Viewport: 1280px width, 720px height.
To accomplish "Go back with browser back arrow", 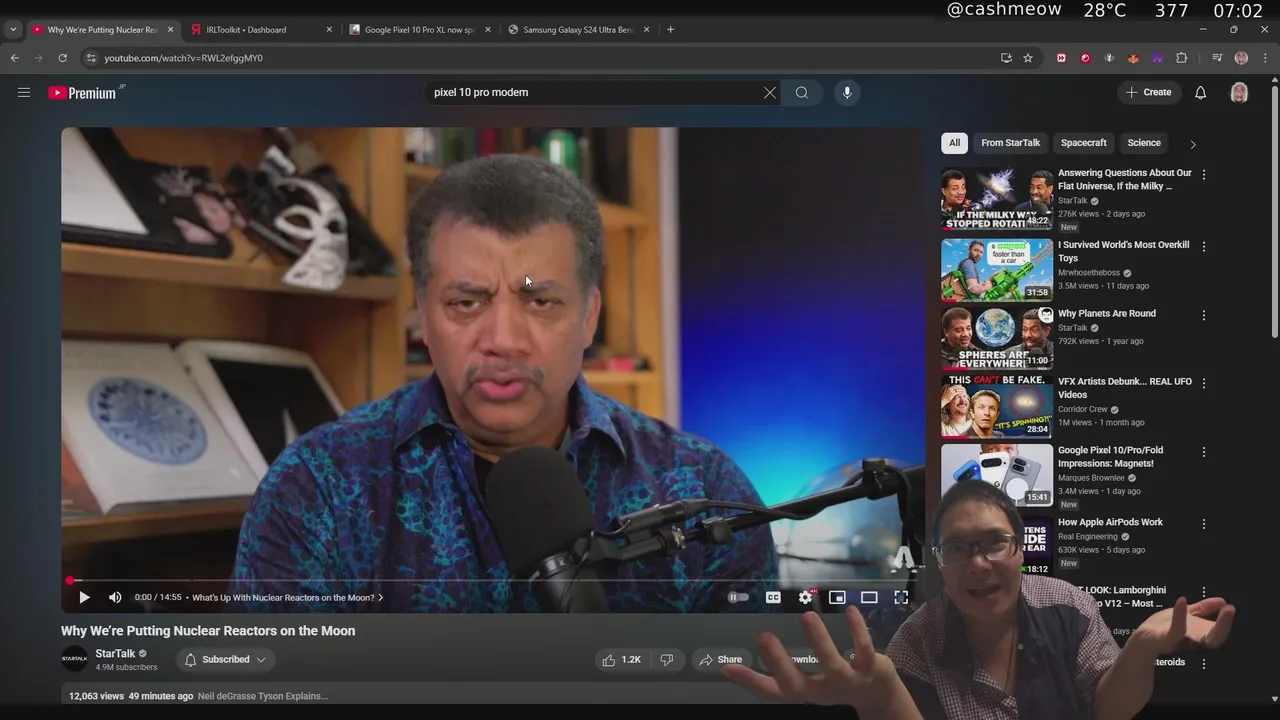I will click(14, 58).
